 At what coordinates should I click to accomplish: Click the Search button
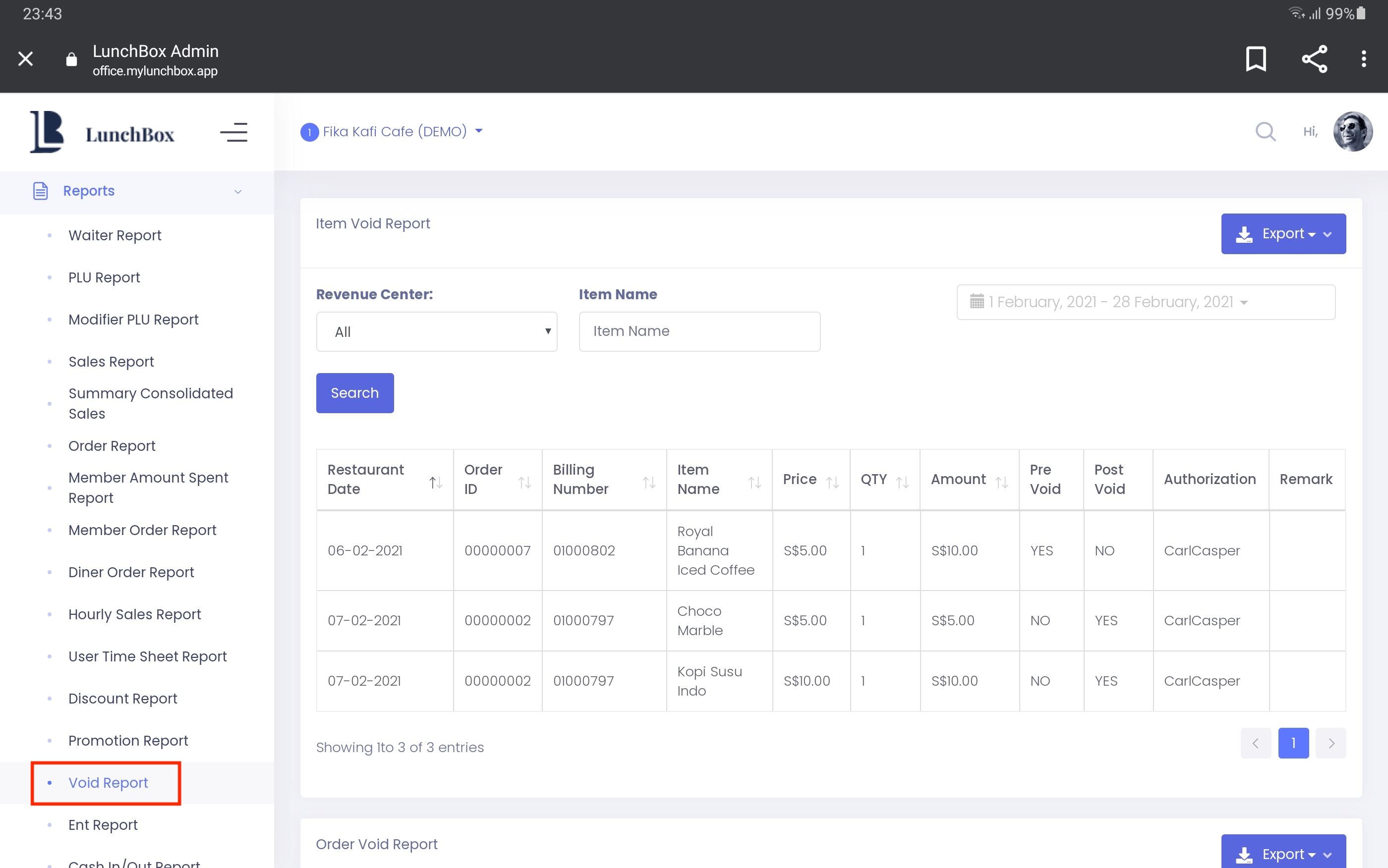354,393
